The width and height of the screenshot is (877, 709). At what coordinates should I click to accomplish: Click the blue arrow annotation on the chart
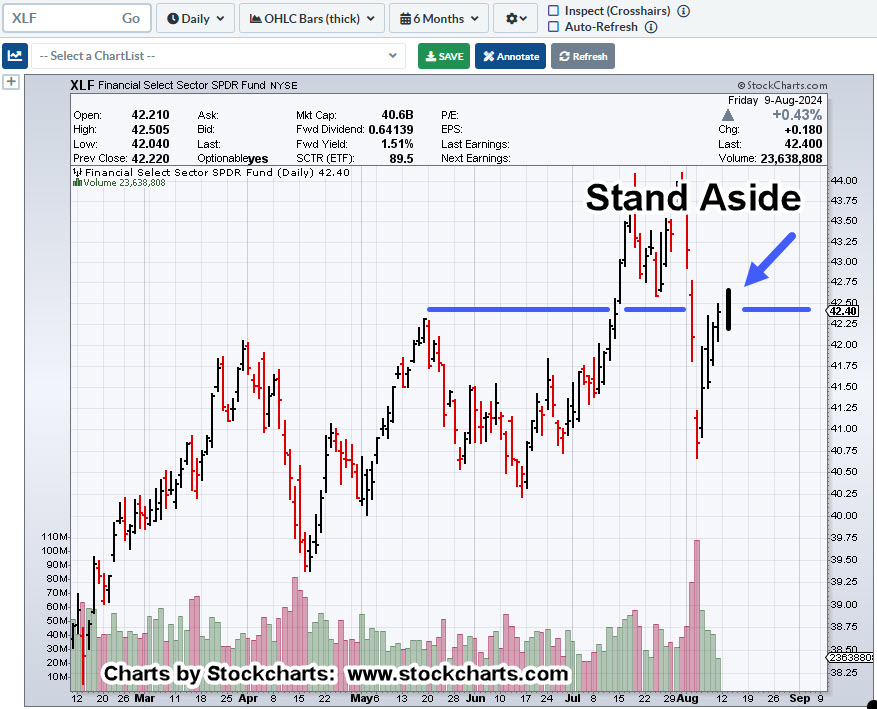[768, 259]
